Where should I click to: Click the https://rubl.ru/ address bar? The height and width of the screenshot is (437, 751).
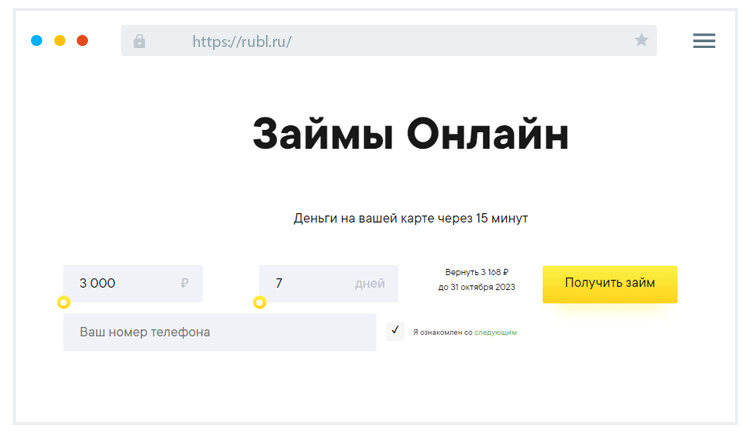pos(388,41)
